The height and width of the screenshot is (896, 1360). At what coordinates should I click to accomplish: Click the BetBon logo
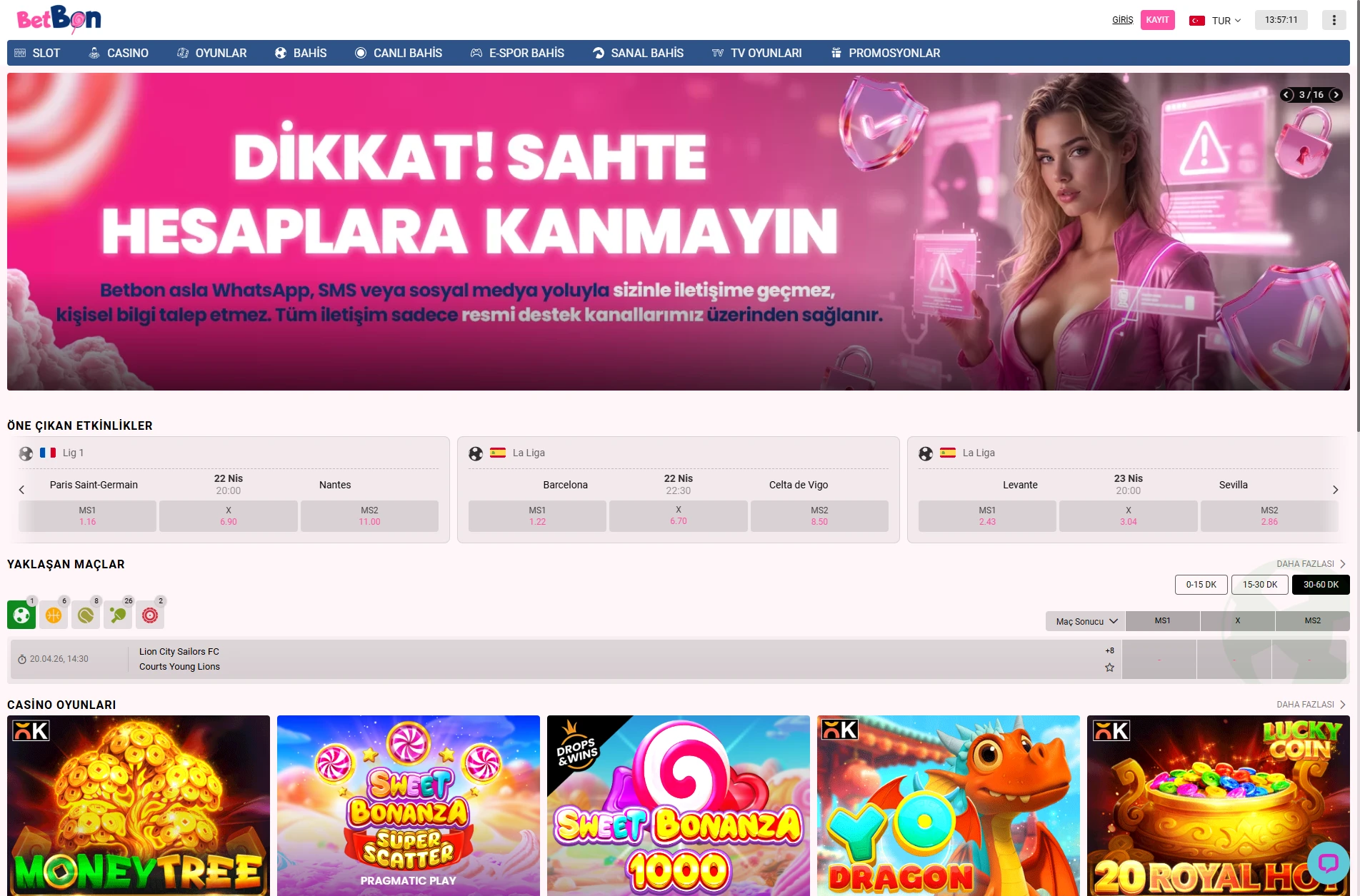(x=59, y=19)
